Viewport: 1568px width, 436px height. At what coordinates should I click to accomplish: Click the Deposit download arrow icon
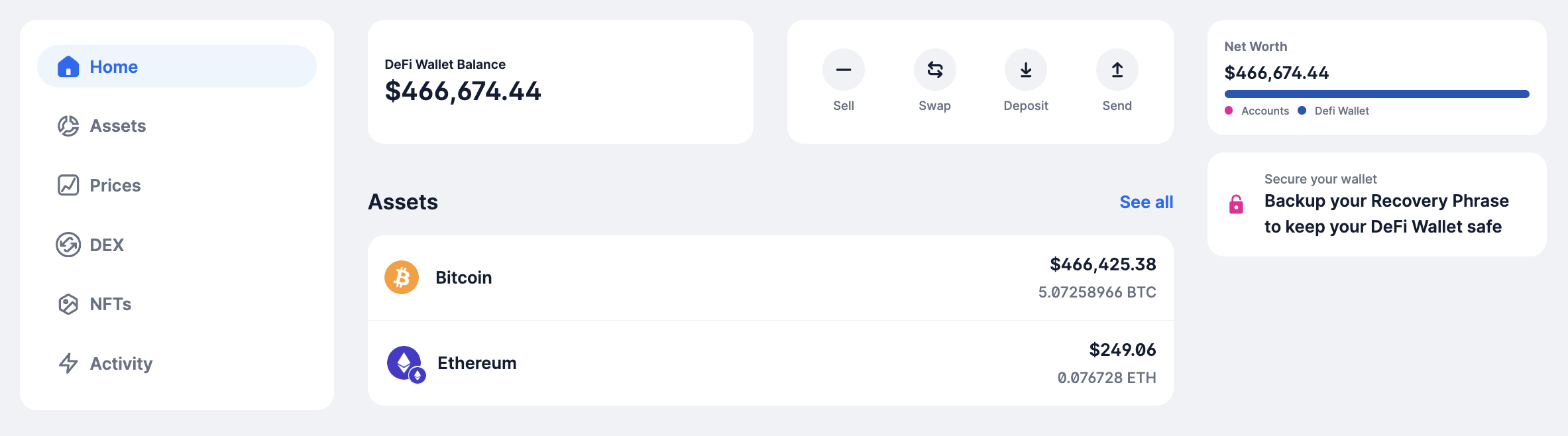pos(1025,70)
